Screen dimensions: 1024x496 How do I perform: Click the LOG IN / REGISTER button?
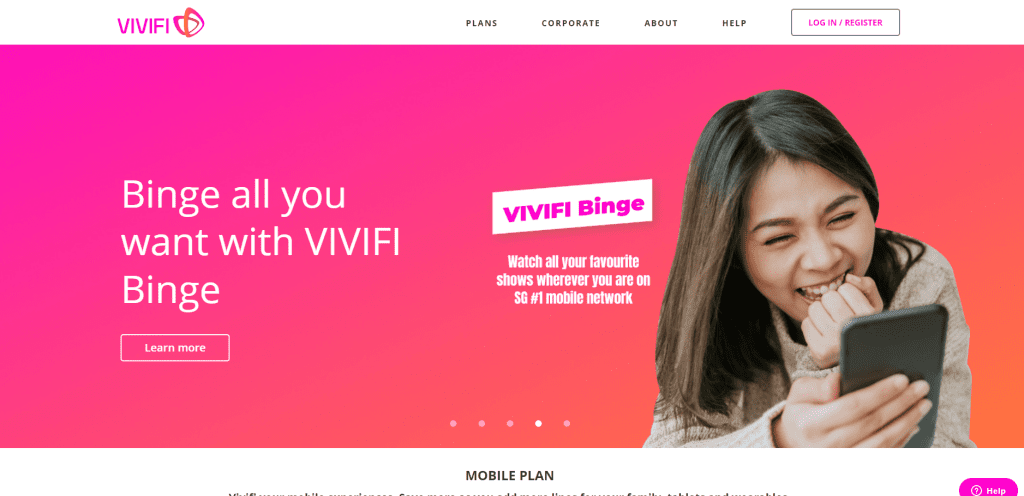coord(845,22)
